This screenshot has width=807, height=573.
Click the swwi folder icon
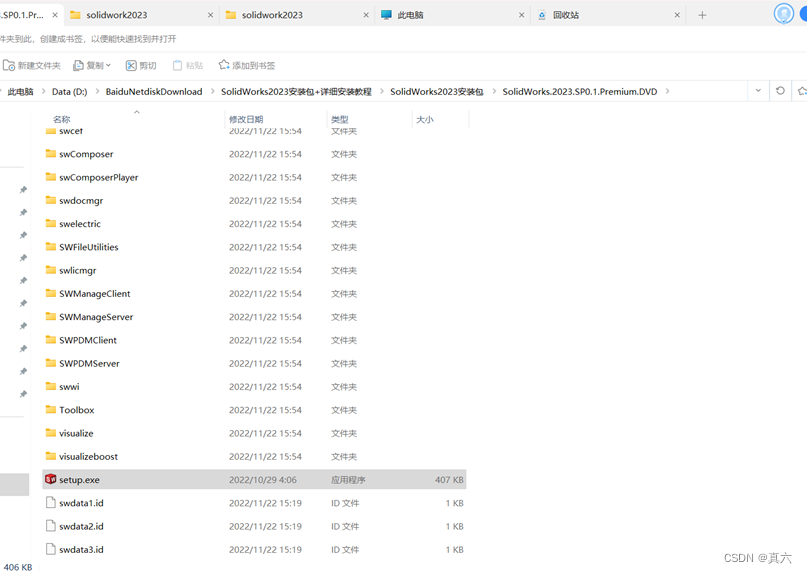pyautogui.click(x=50, y=386)
